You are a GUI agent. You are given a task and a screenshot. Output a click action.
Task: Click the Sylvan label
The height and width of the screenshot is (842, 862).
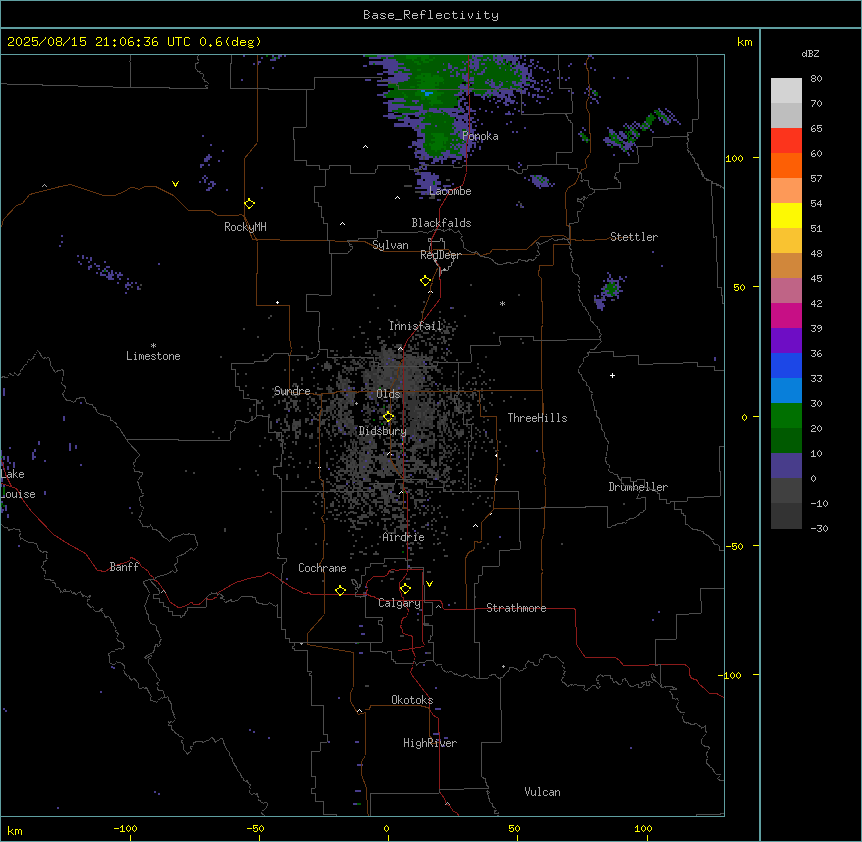tap(390, 245)
